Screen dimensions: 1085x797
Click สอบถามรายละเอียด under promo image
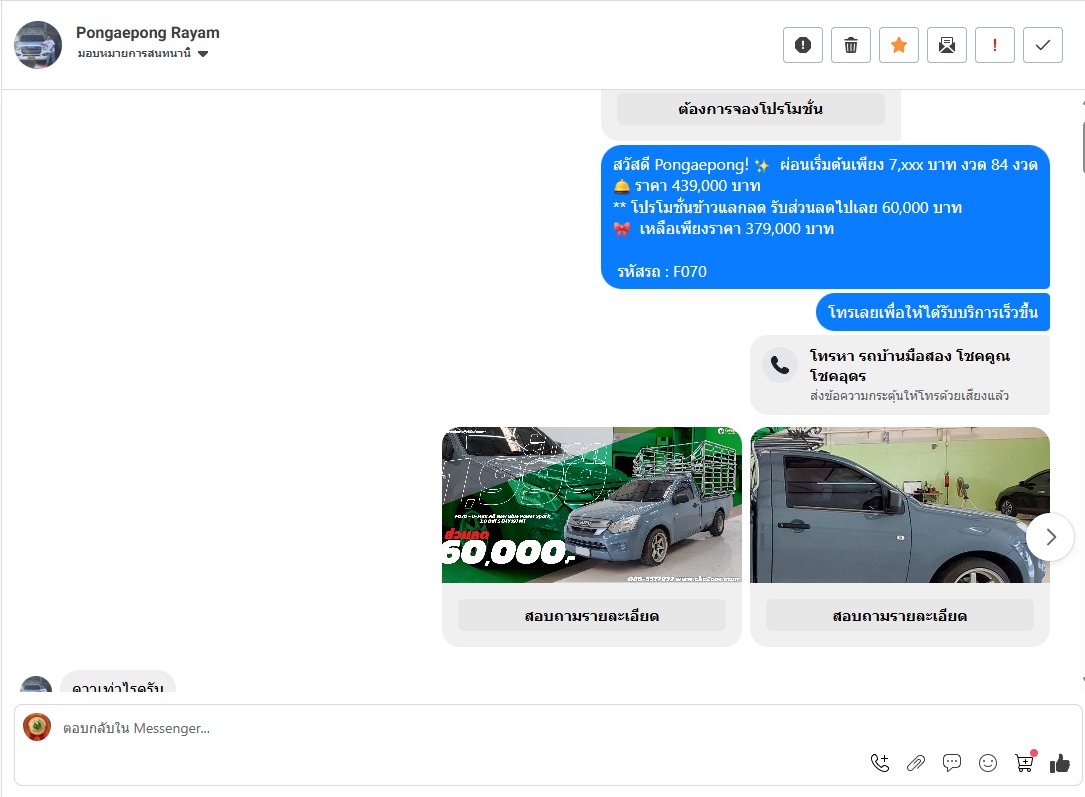click(592, 615)
